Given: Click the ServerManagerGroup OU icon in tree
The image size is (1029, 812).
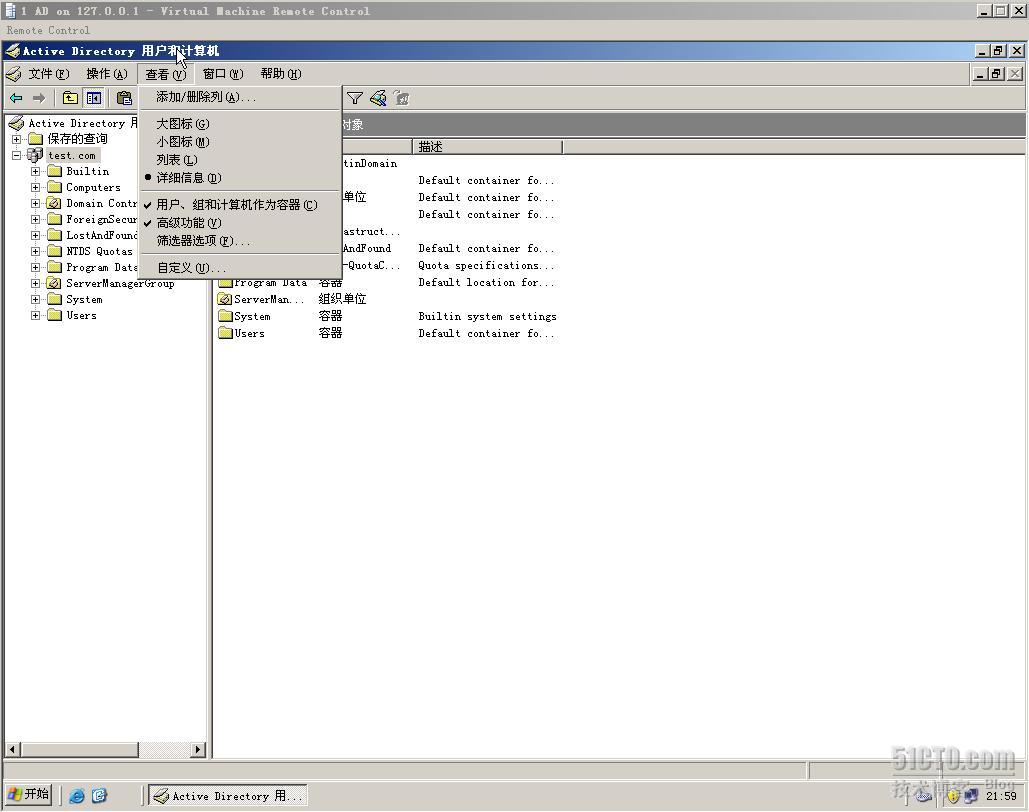Looking at the screenshot, I should [x=54, y=284].
